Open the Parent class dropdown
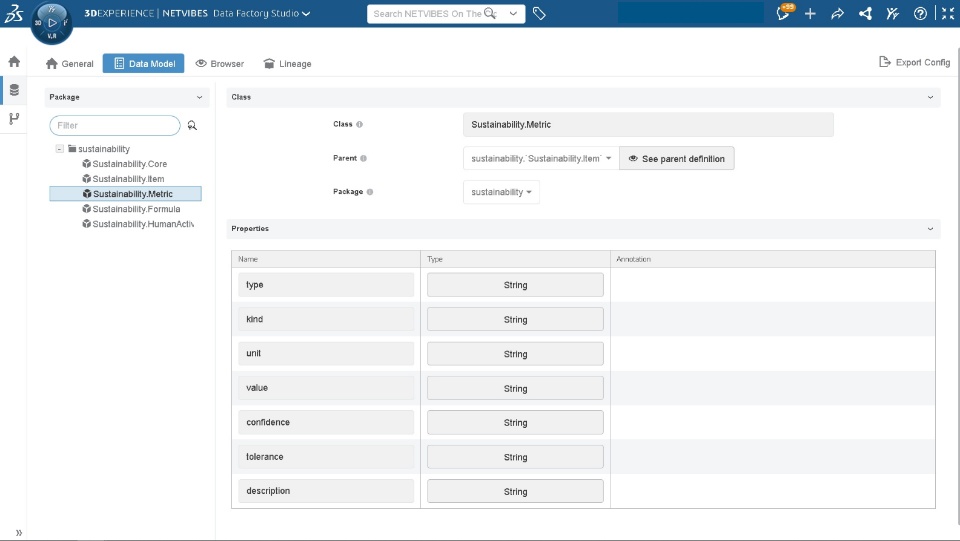The image size is (960, 541). click(x=541, y=159)
